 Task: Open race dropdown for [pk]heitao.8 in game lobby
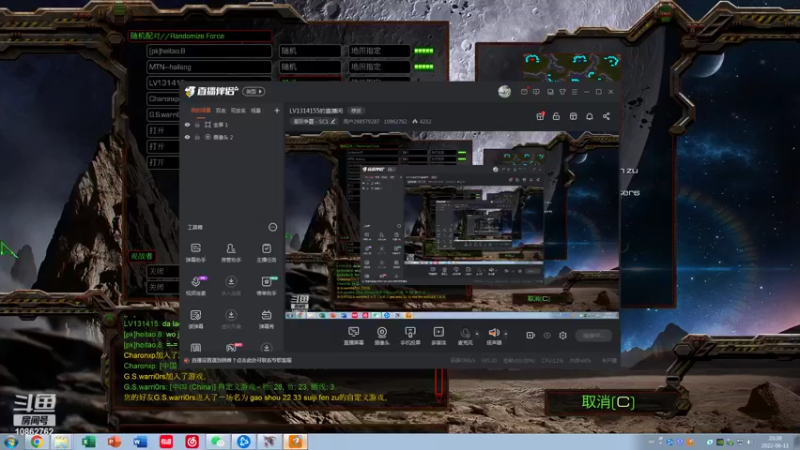pyautogui.click(x=310, y=51)
